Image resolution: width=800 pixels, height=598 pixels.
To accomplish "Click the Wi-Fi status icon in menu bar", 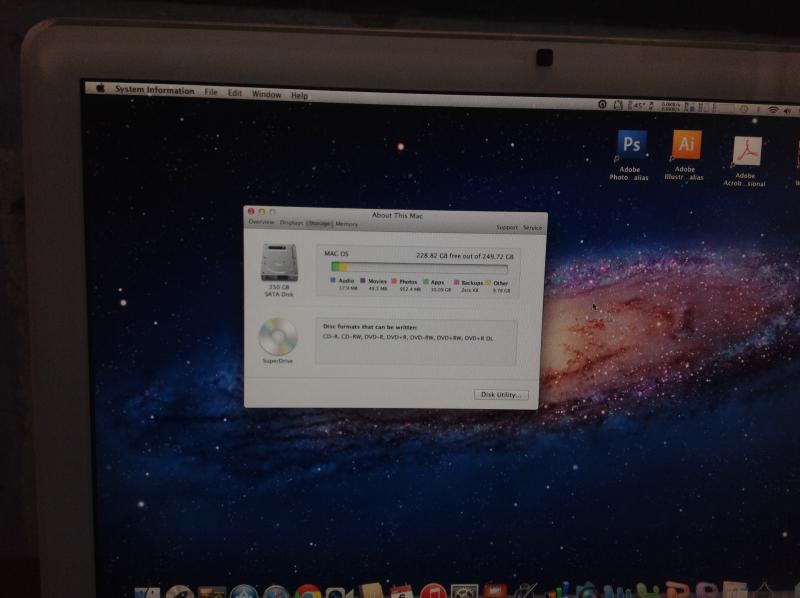I will tap(773, 110).
